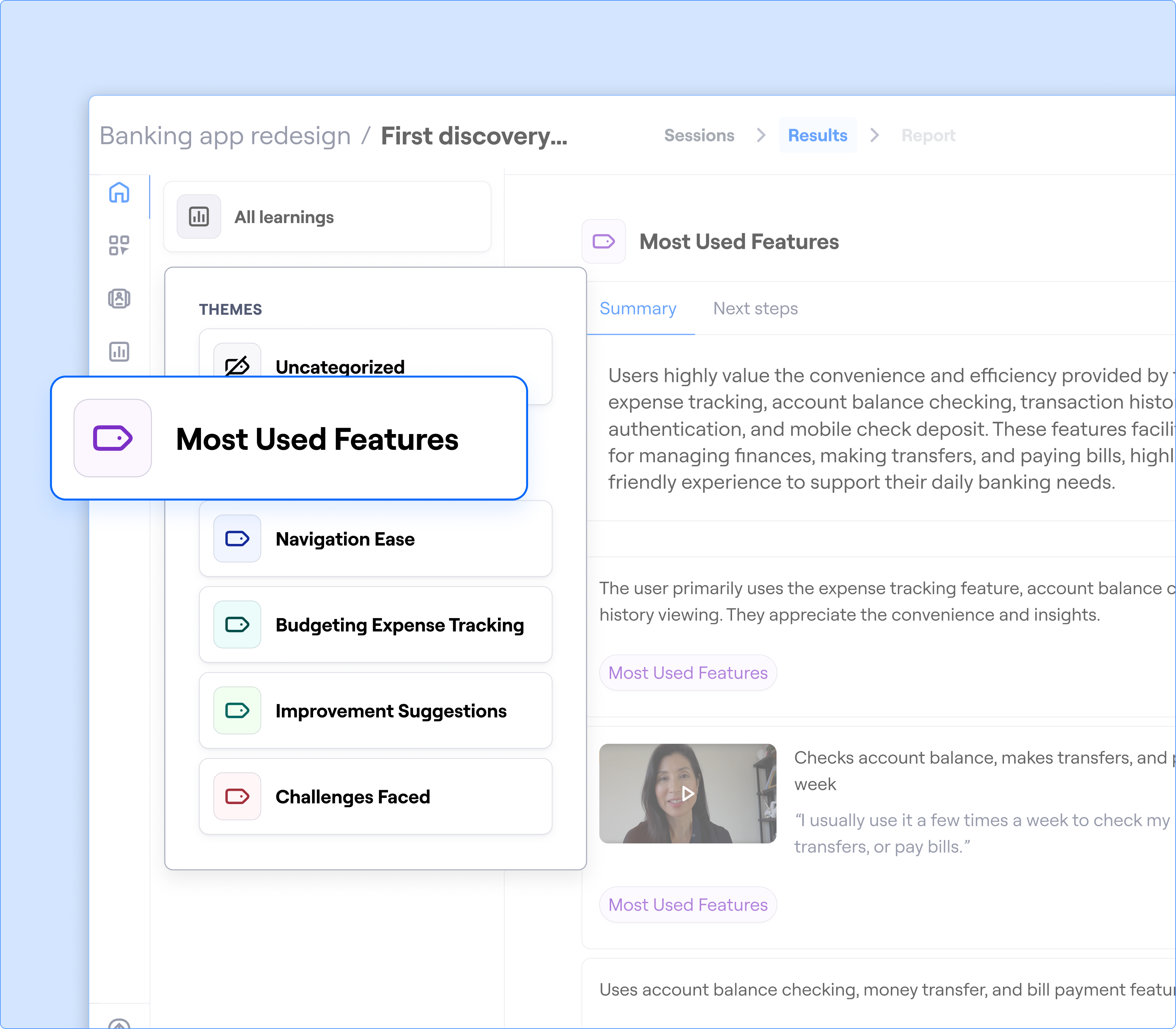This screenshot has width=1176, height=1029.
Task: Click the Navigation Ease blue tag icon
Action: pos(237,539)
